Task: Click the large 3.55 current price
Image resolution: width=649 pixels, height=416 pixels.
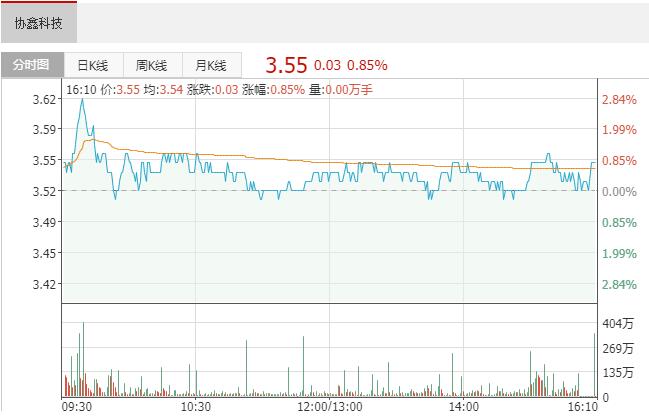Action: point(286,65)
